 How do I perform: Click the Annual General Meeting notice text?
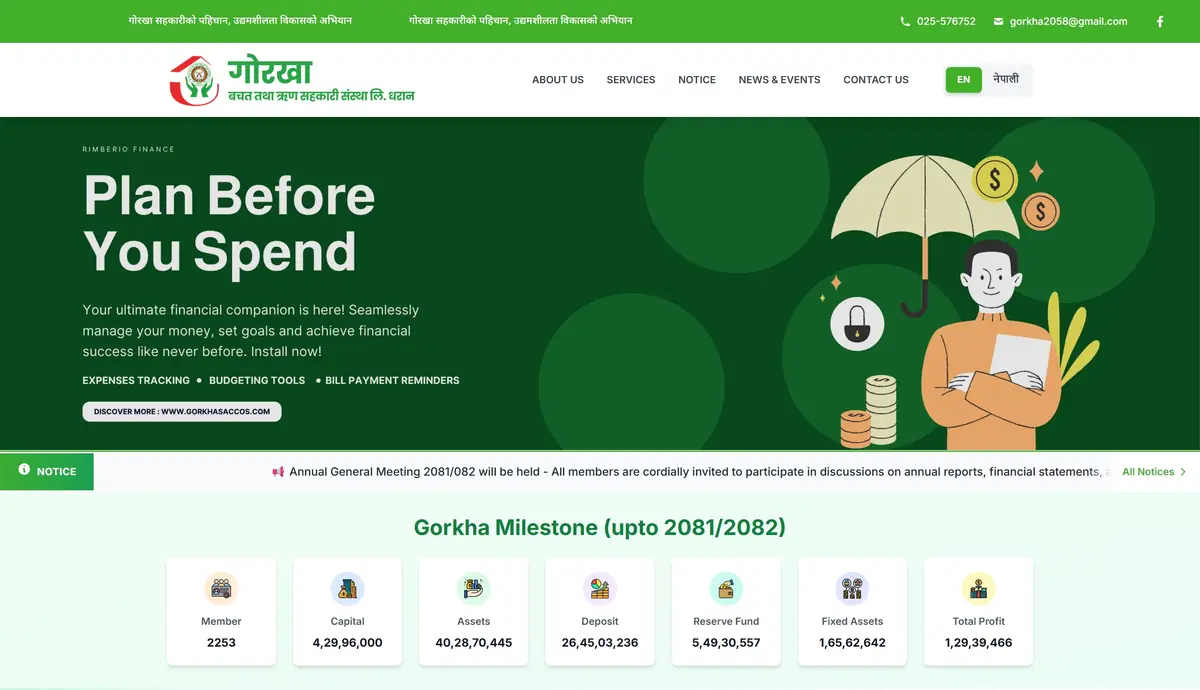690,472
